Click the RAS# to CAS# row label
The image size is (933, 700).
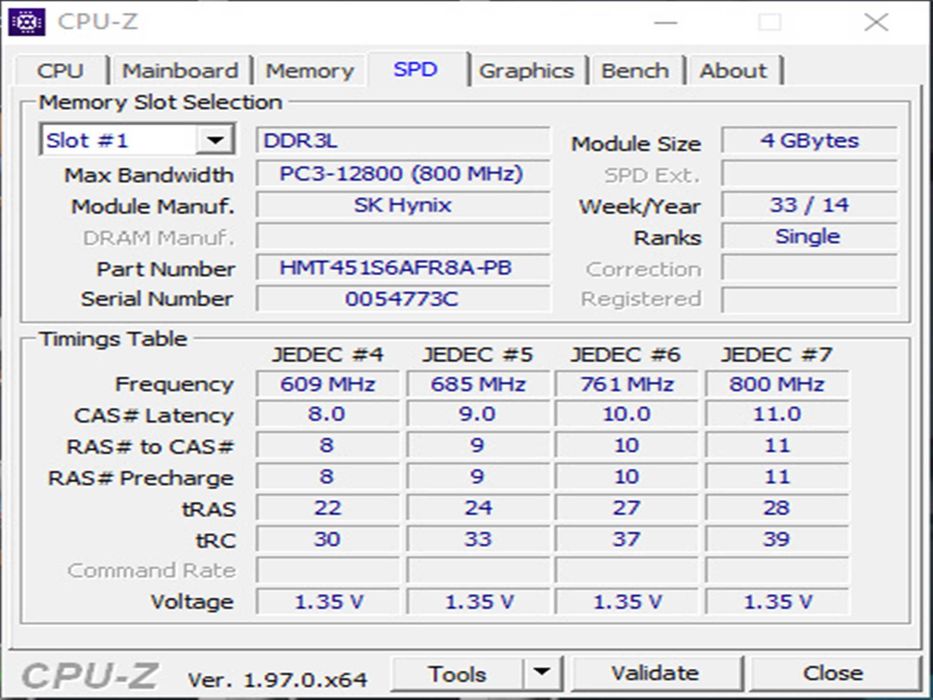[150, 446]
